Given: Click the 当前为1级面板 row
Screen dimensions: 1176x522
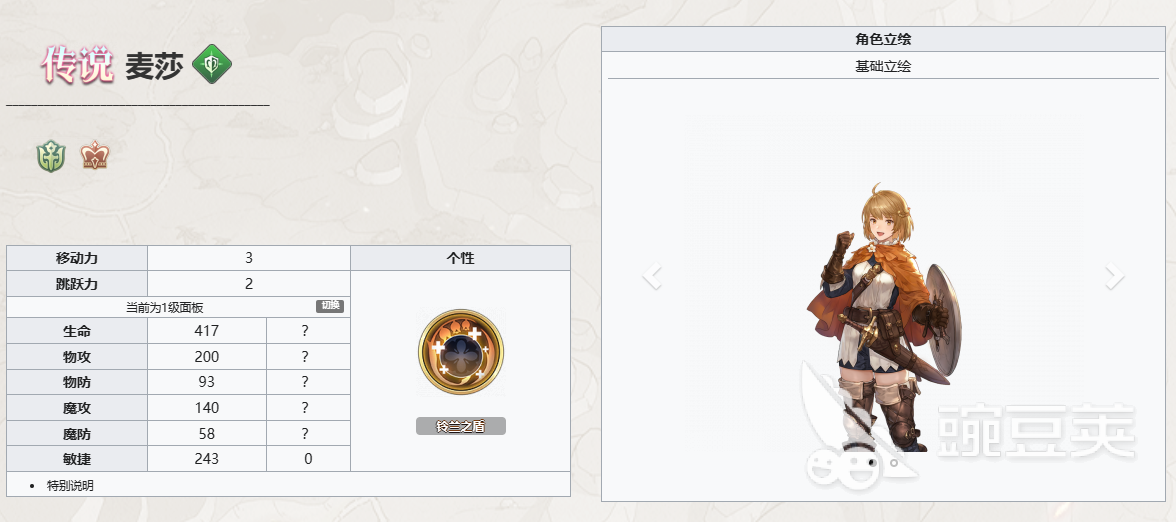Looking at the screenshot, I should (178, 307).
